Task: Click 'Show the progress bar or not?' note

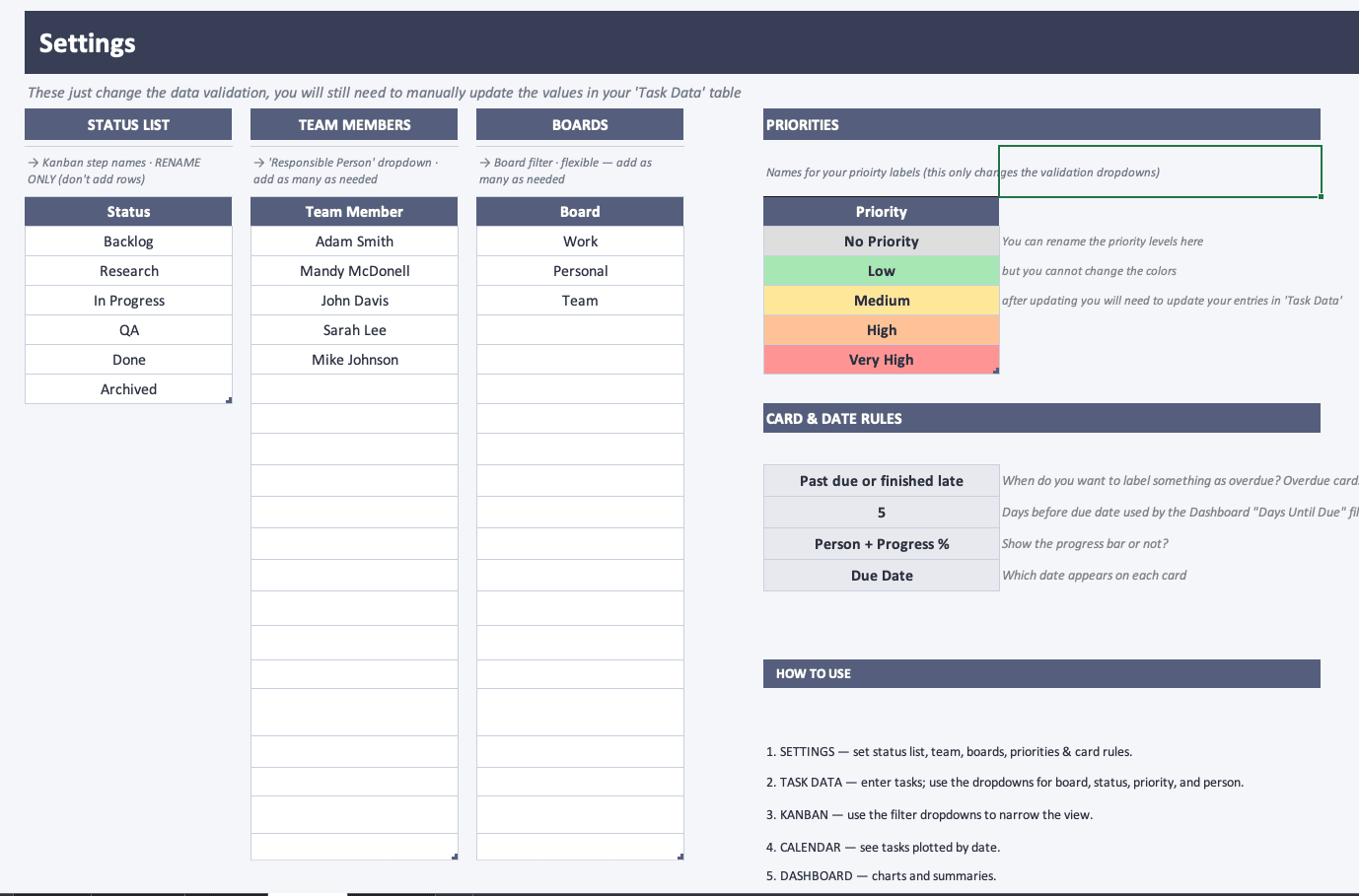Action: (x=1085, y=544)
